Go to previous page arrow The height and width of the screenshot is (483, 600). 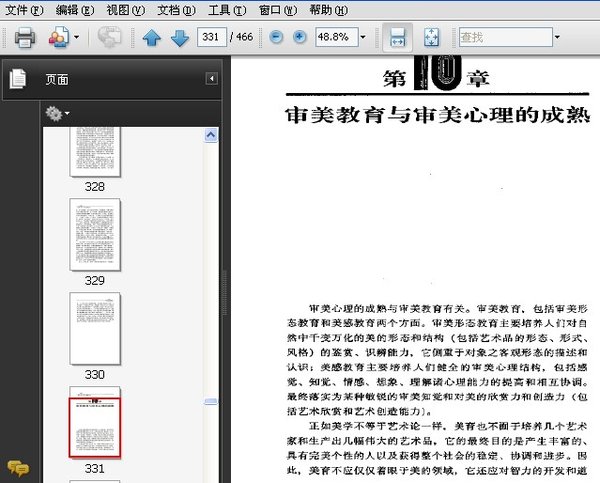(x=152, y=38)
